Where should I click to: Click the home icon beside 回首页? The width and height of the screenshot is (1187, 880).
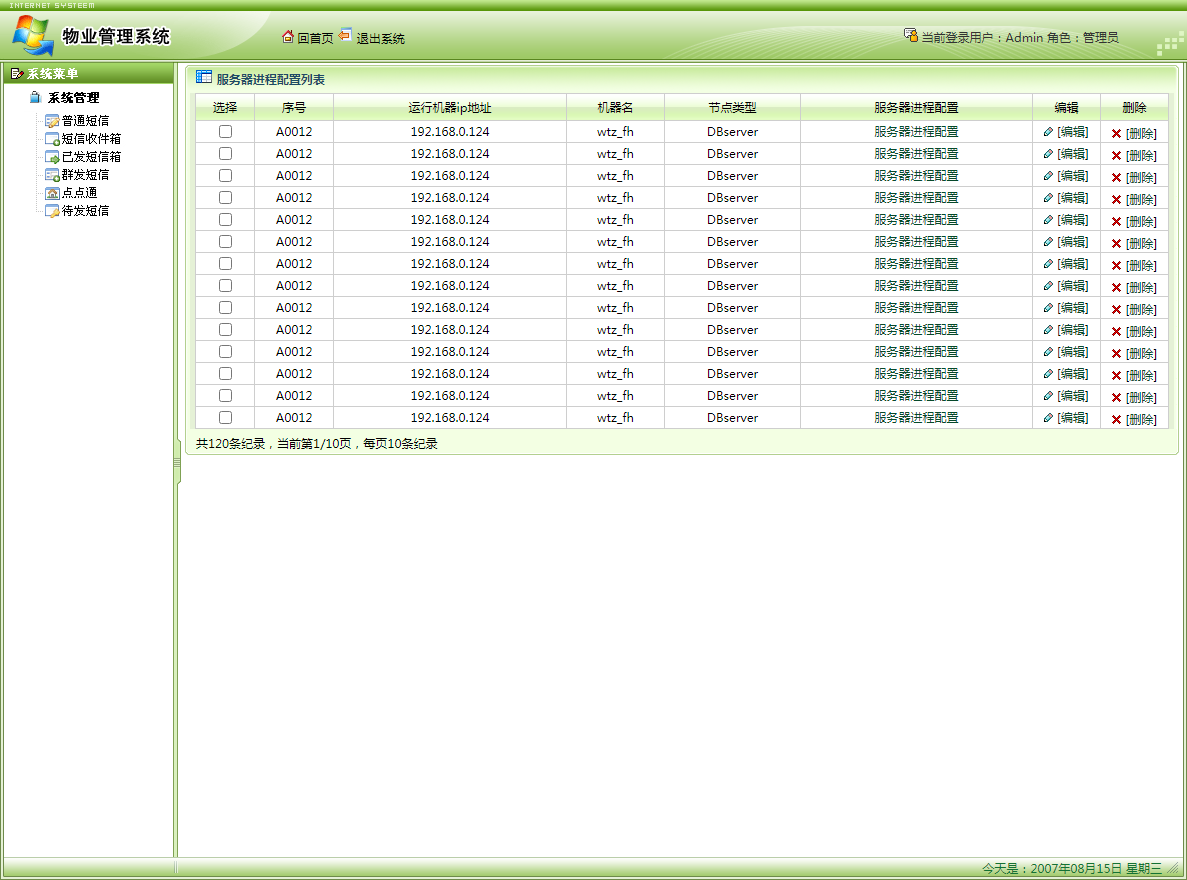(x=288, y=36)
